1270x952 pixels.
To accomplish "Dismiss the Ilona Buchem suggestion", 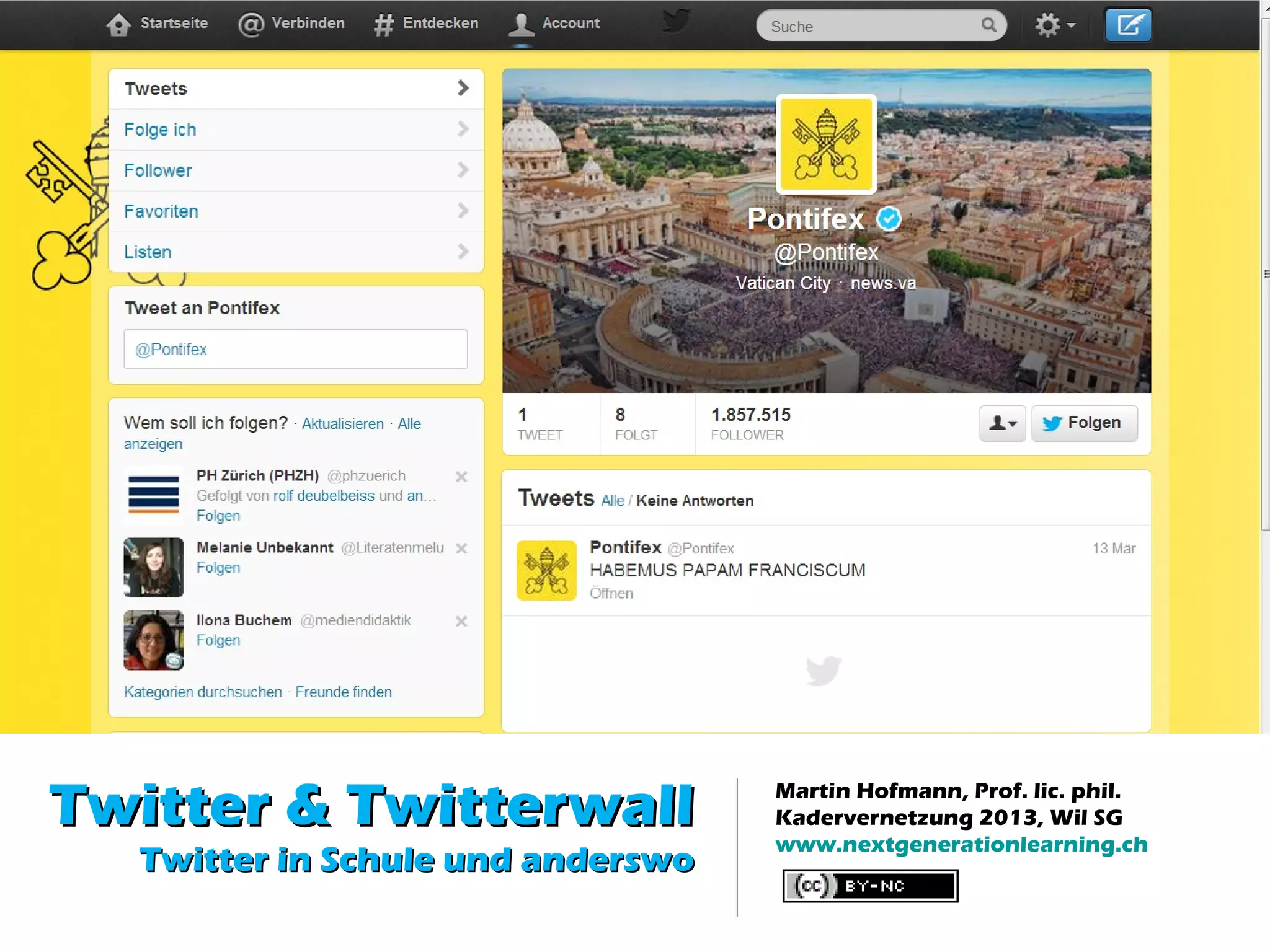I will 461,621.
